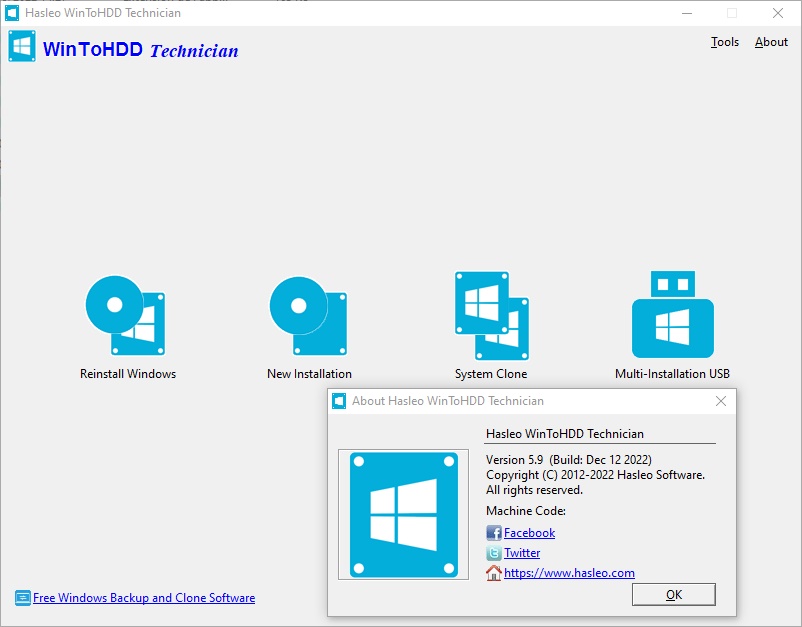The image size is (802, 627).
Task: Click the WinToHDD logo in header
Action: coord(22,46)
